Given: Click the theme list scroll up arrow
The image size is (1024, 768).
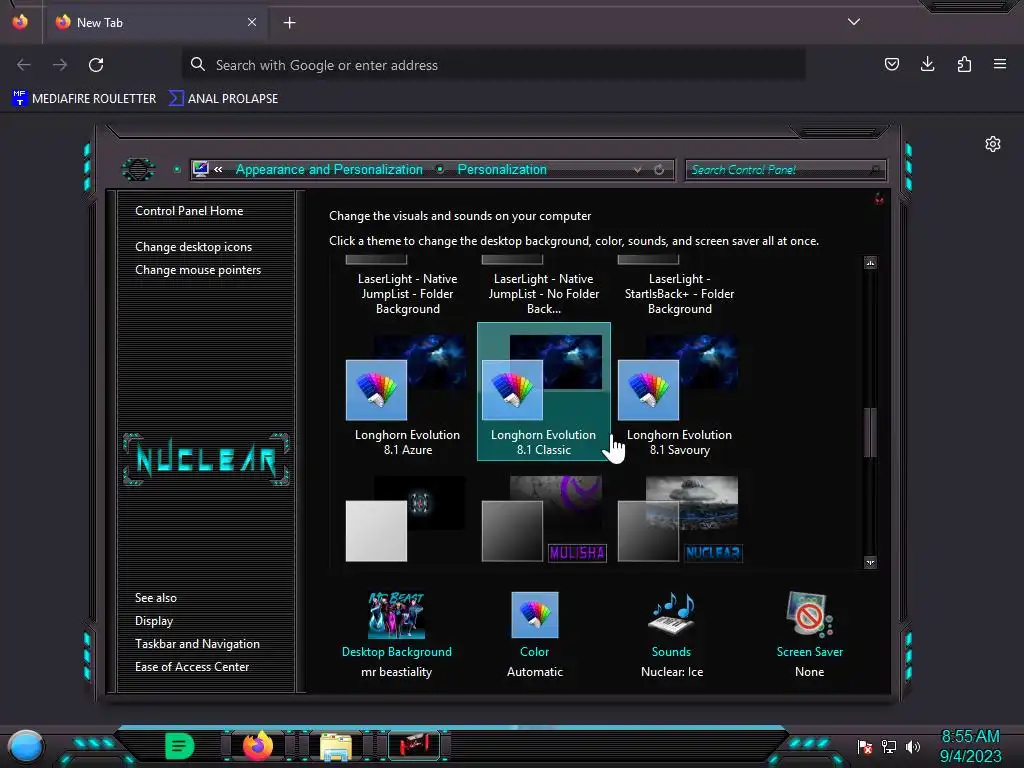Looking at the screenshot, I should tap(870, 263).
